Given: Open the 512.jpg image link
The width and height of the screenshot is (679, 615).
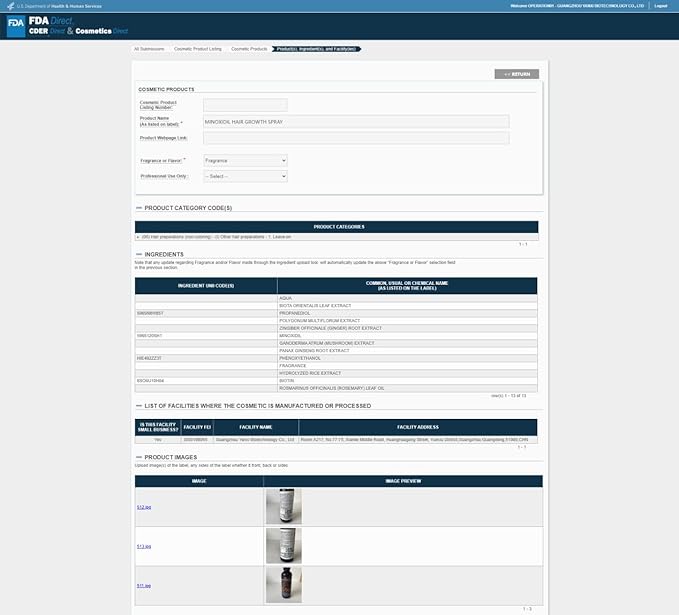Looking at the screenshot, I should pos(144,507).
